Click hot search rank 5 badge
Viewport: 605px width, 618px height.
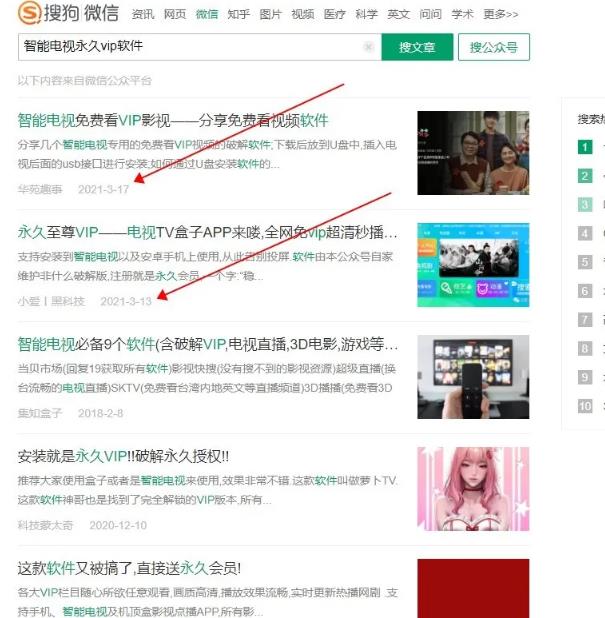585,262
